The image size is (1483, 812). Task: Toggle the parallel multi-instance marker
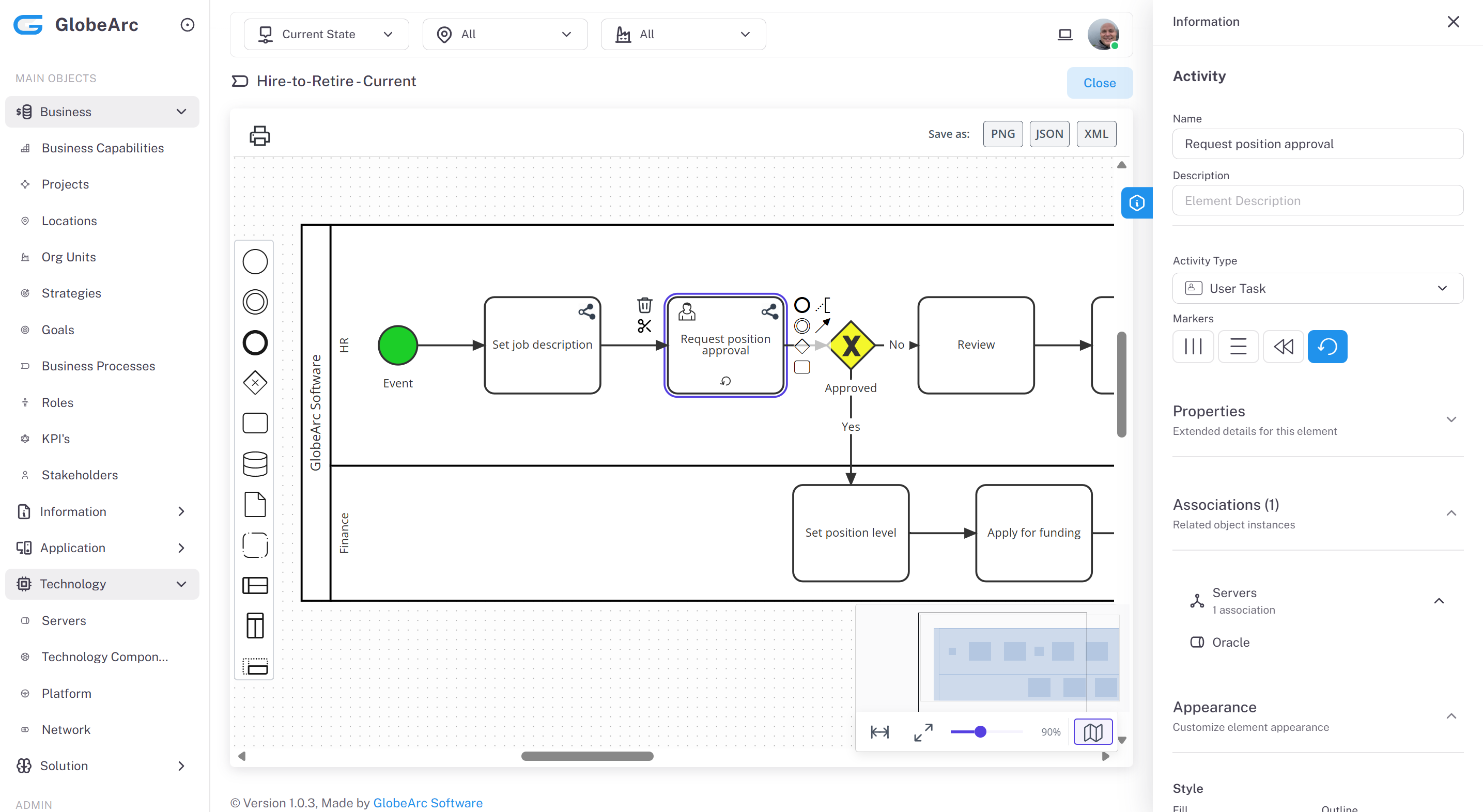tap(1193, 347)
